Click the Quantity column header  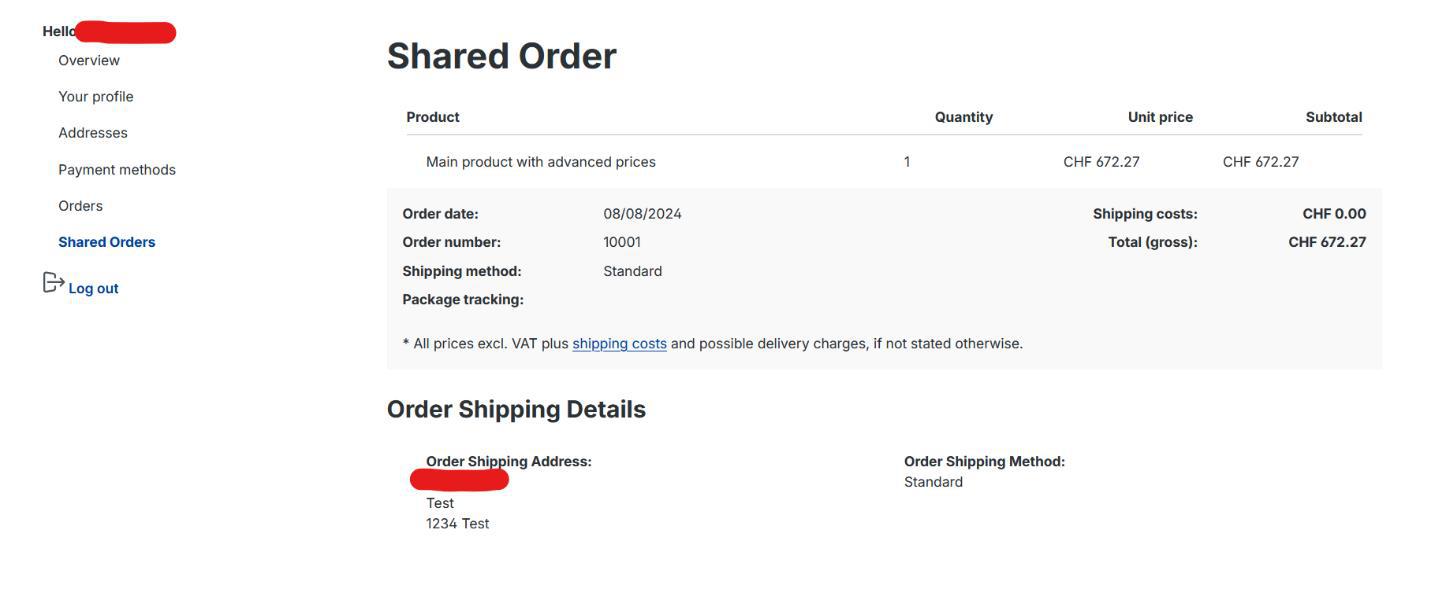pyautogui.click(x=963, y=117)
